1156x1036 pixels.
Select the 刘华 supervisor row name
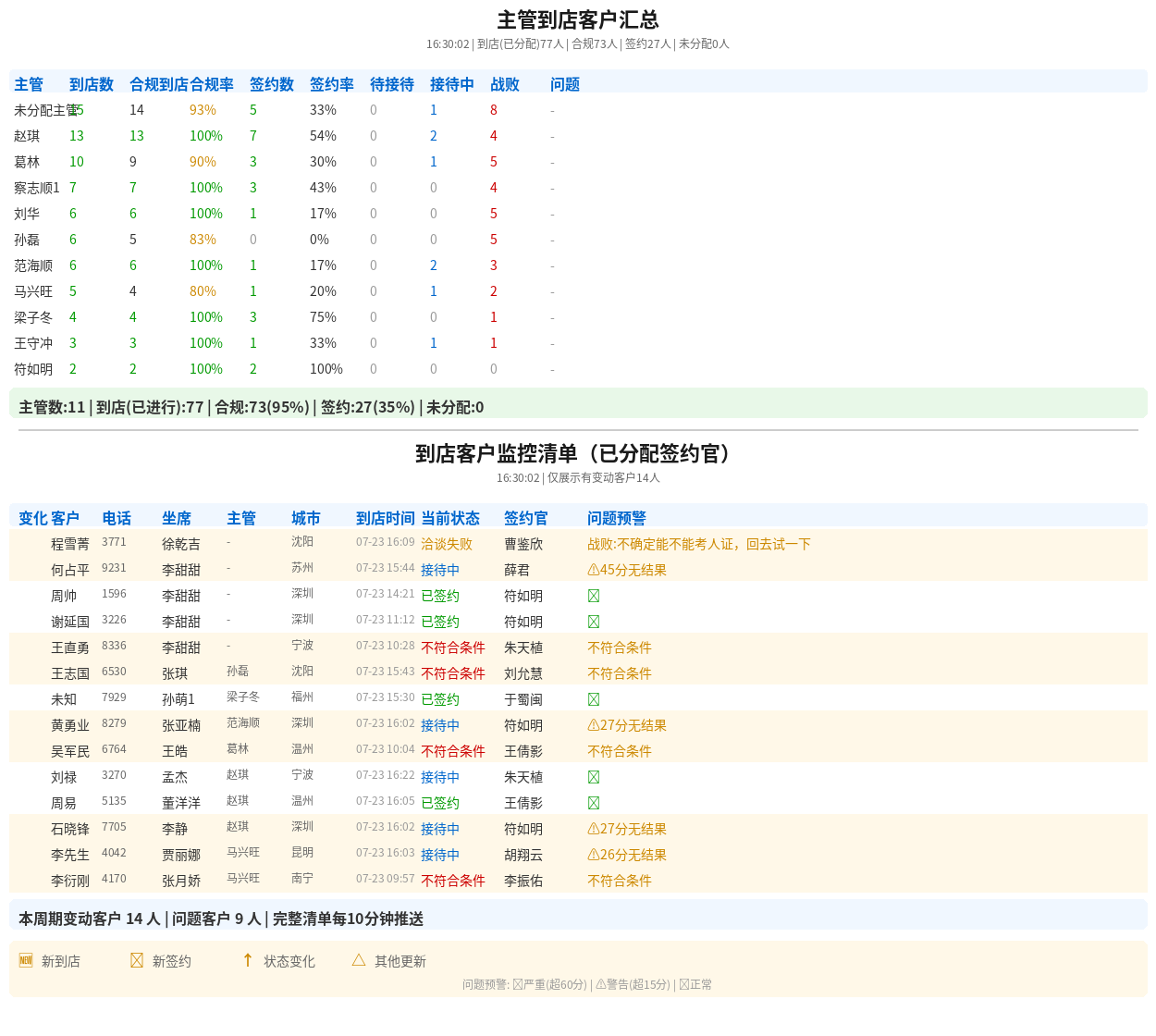tap(27, 214)
